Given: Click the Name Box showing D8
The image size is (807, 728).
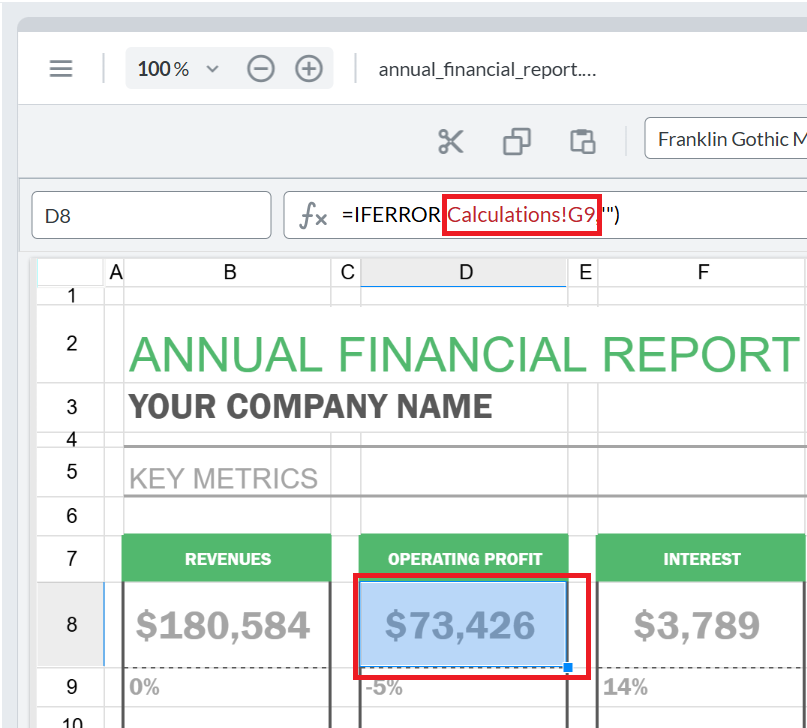Looking at the screenshot, I should point(151,215).
